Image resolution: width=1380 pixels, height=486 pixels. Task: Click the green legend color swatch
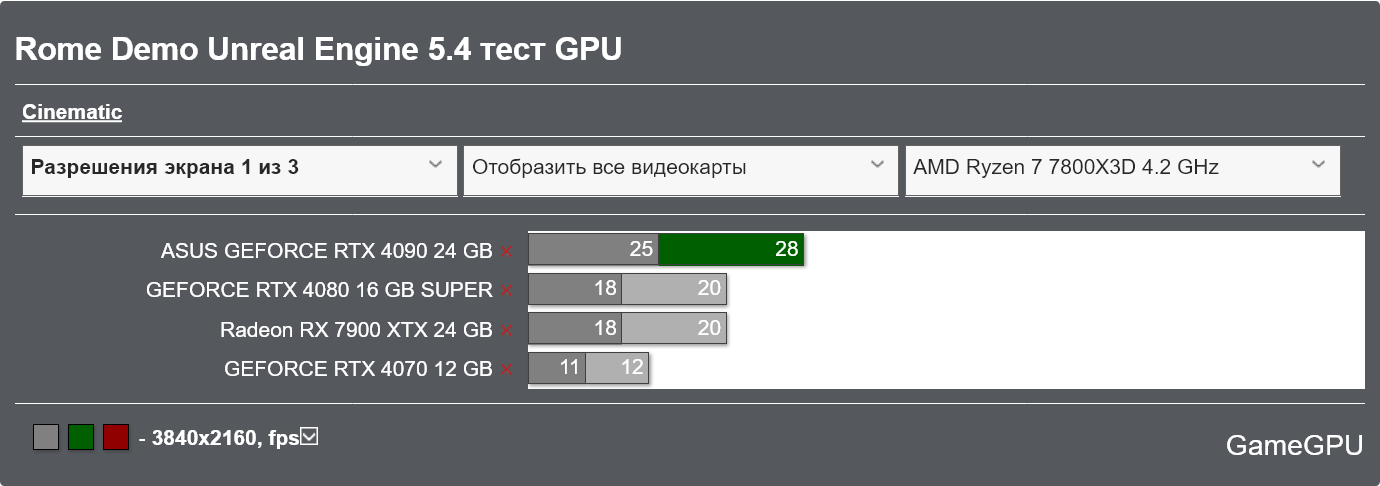(x=81, y=437)
